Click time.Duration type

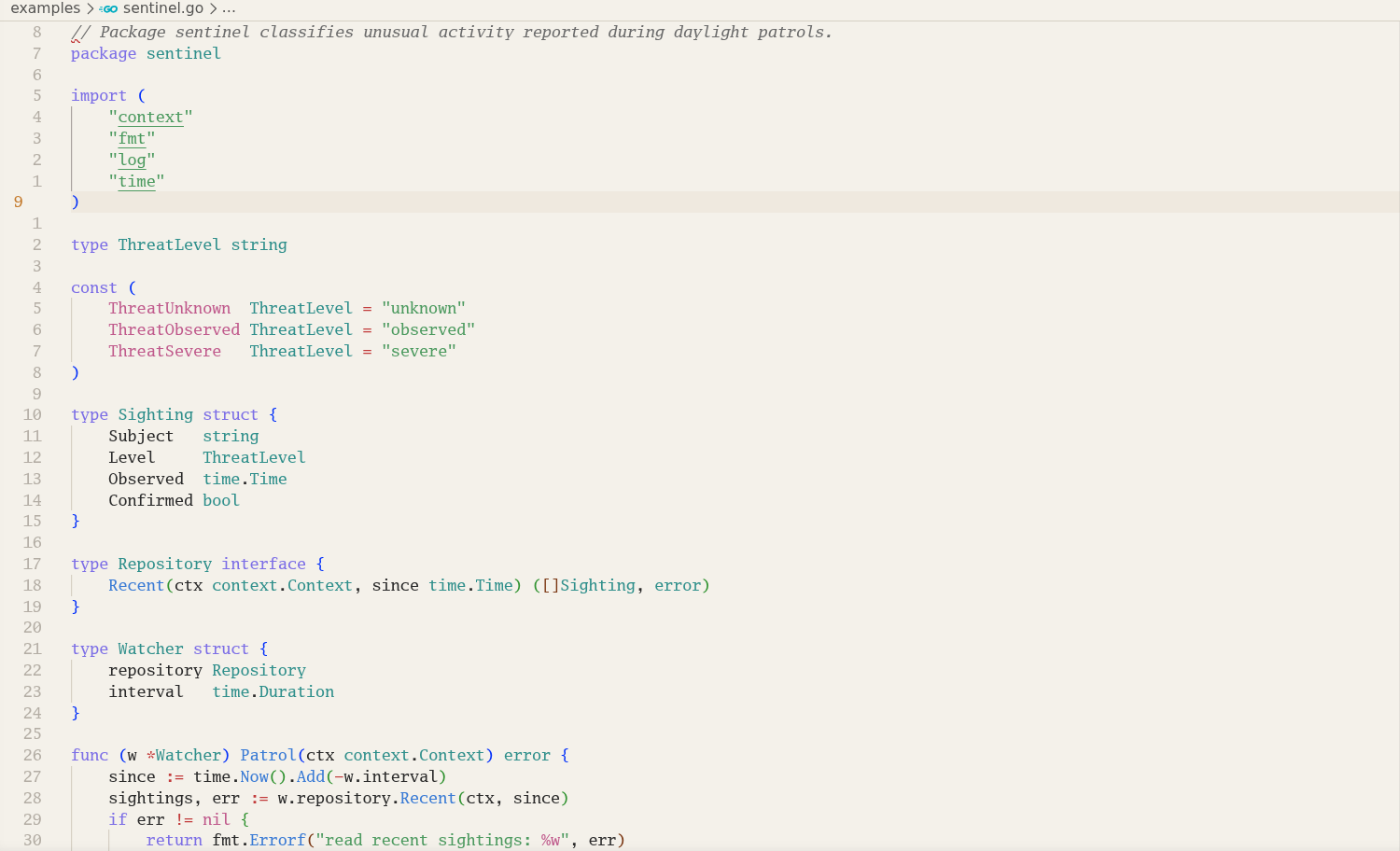[273, 691]
